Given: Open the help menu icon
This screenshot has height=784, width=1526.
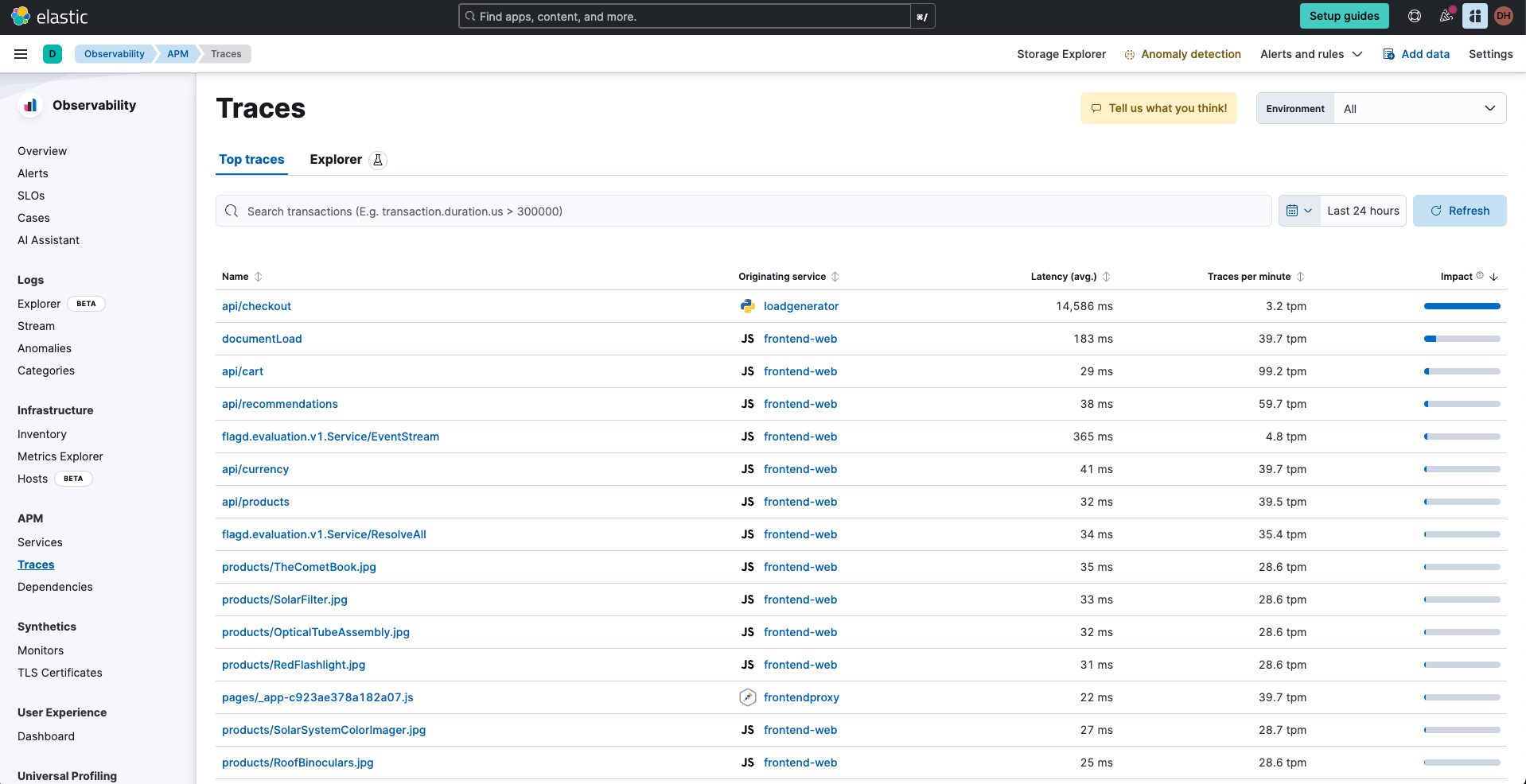Looking at the screenshot, I should pyautogui.click(x=1414, y=16).
